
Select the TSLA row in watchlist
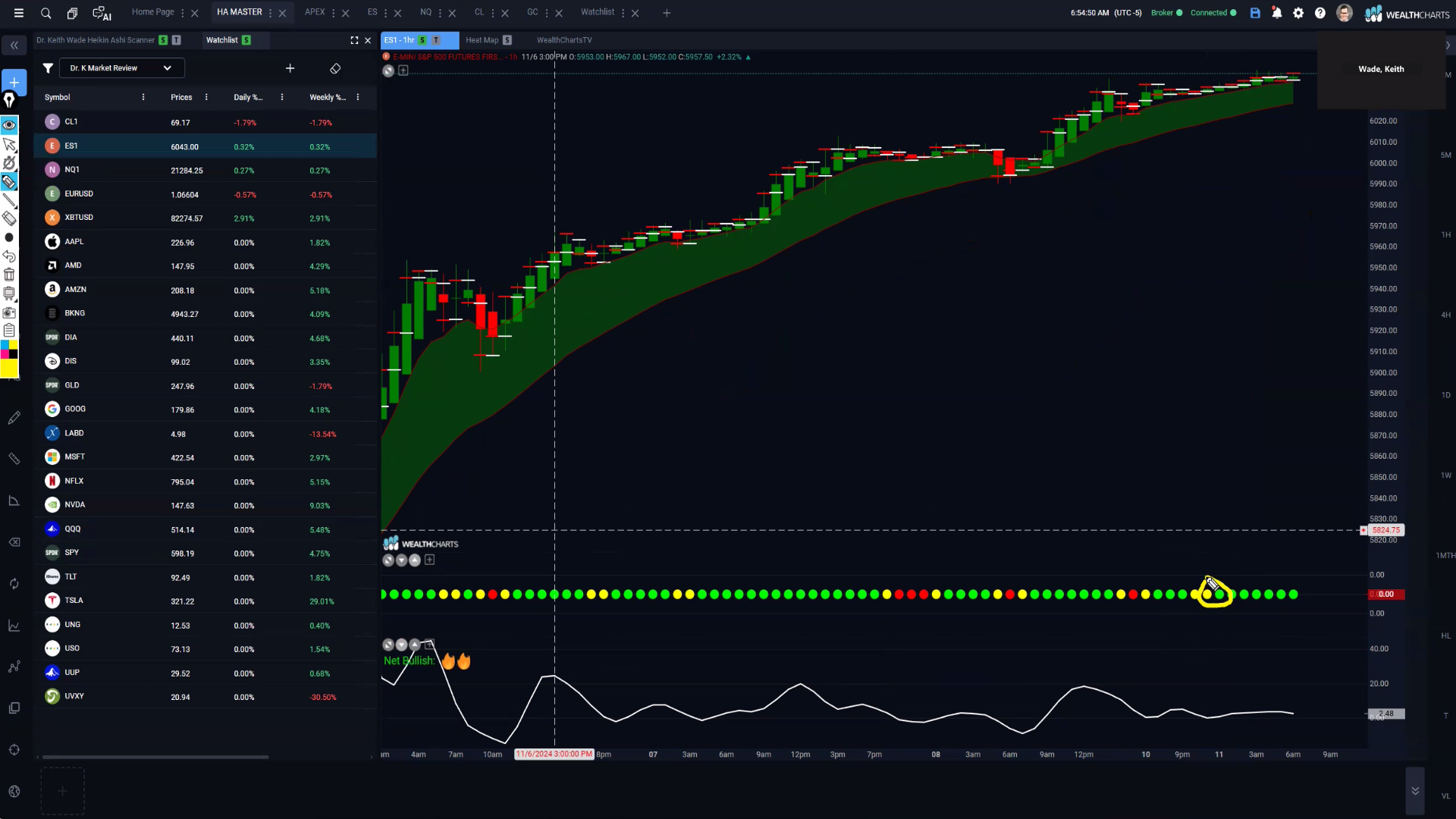(x=206, y=601)
